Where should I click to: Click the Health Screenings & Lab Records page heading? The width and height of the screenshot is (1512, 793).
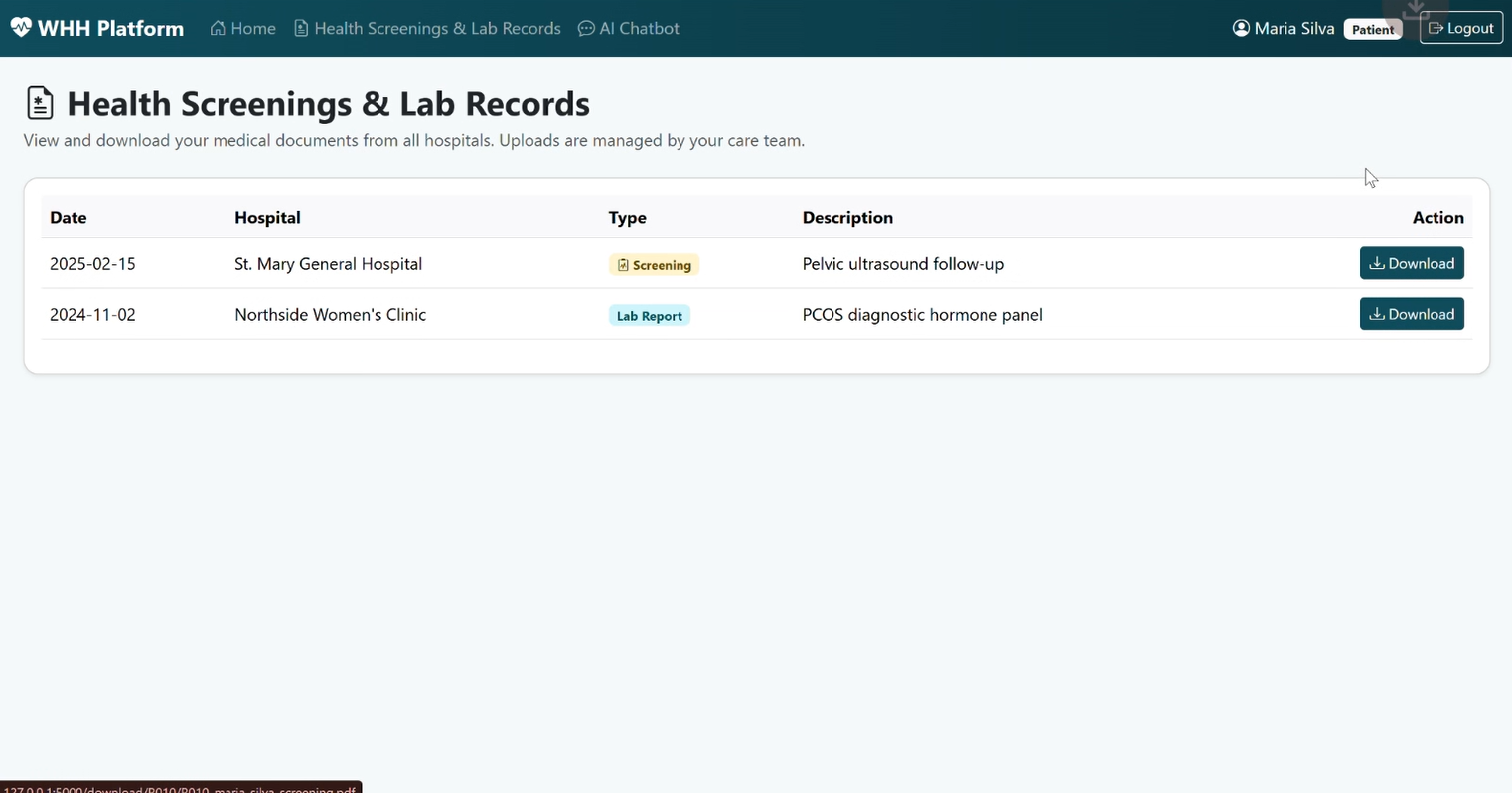tap(328, 103)
